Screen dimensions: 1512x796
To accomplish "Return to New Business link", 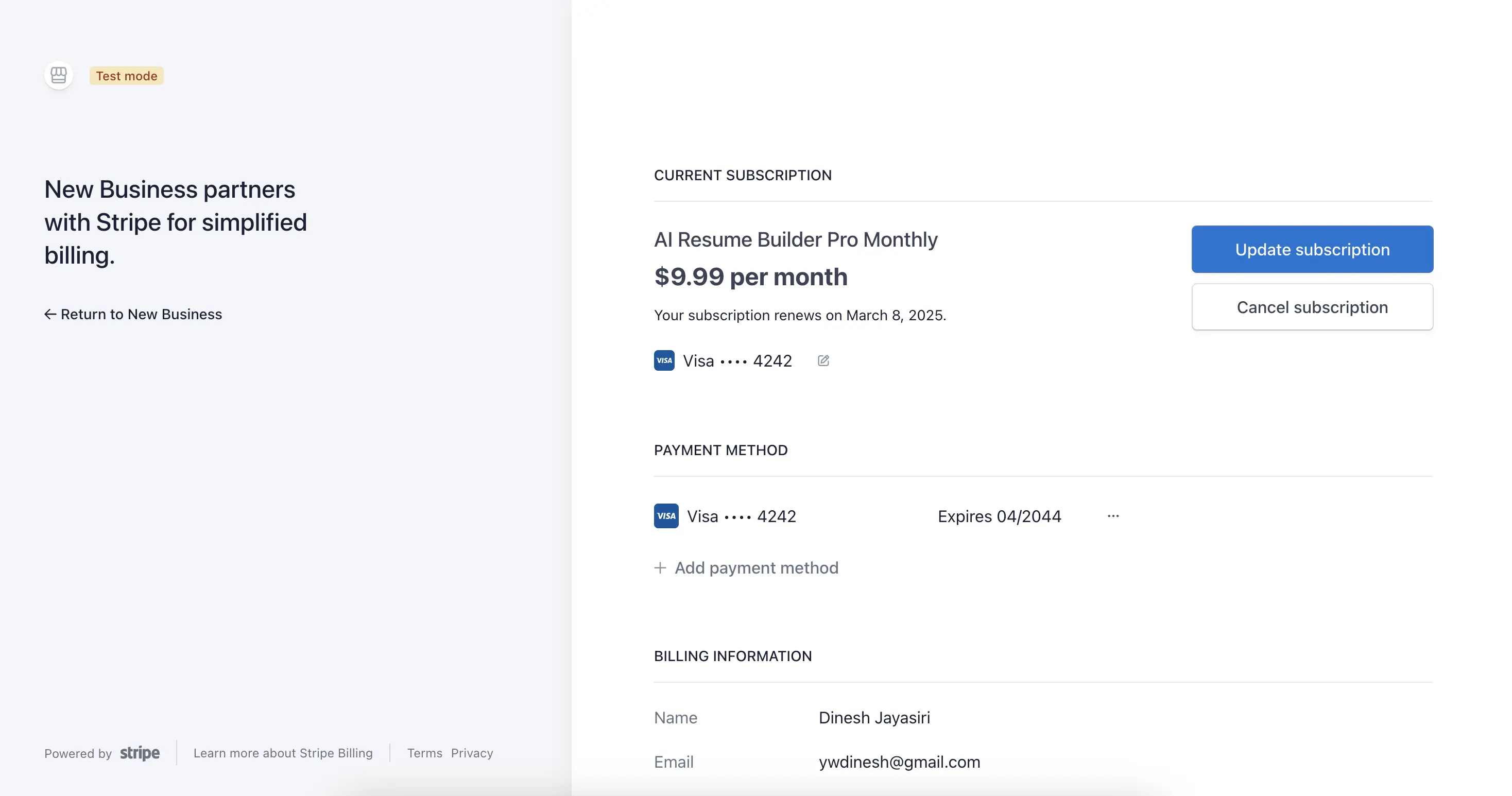I will coord(133,314).
